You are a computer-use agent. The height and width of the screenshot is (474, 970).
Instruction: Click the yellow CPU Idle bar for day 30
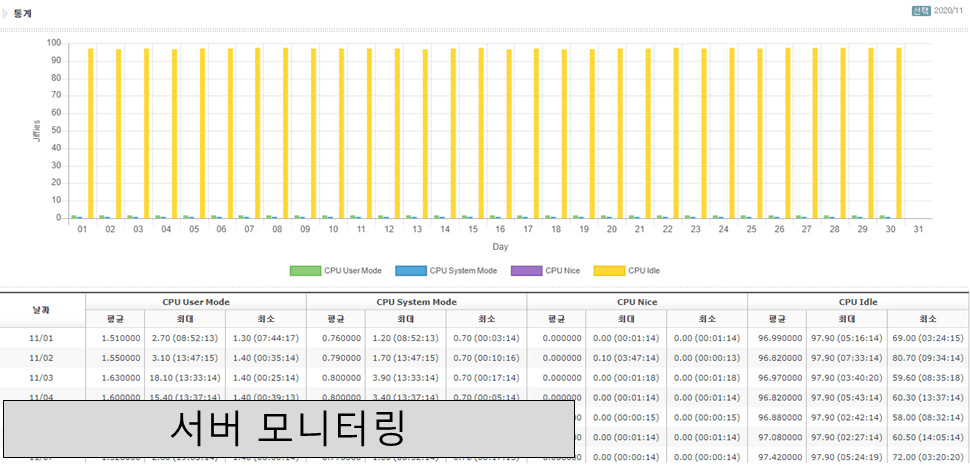pos(899,132)
